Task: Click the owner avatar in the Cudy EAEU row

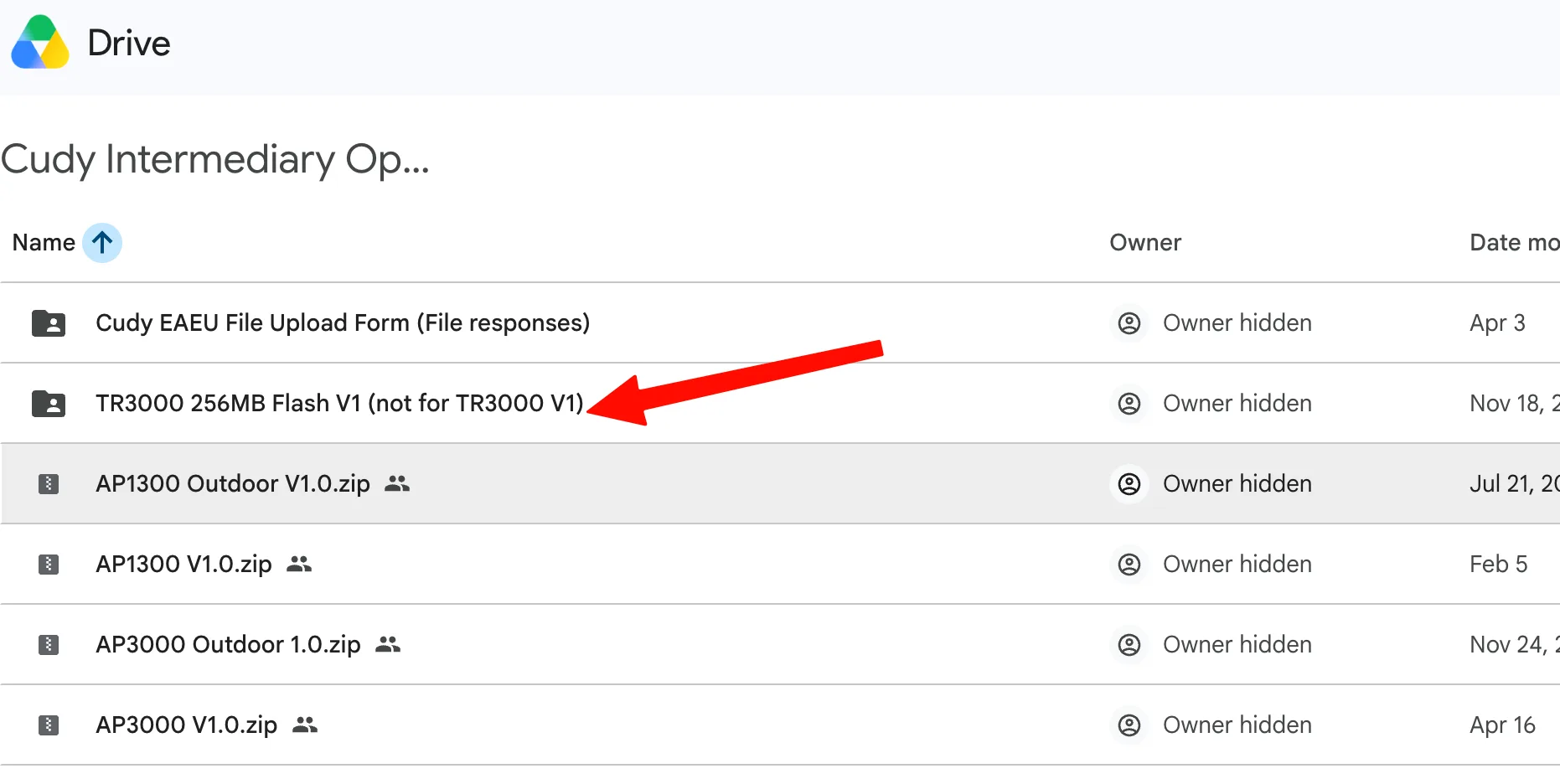Action: (1129, 323)
